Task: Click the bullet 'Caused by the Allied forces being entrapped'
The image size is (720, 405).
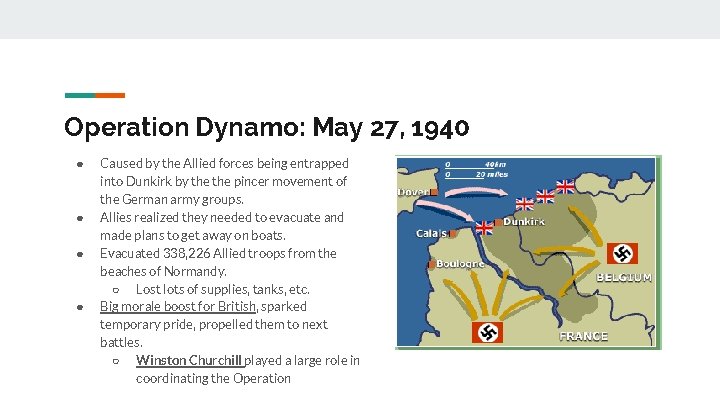Action: tap(224, 163)
